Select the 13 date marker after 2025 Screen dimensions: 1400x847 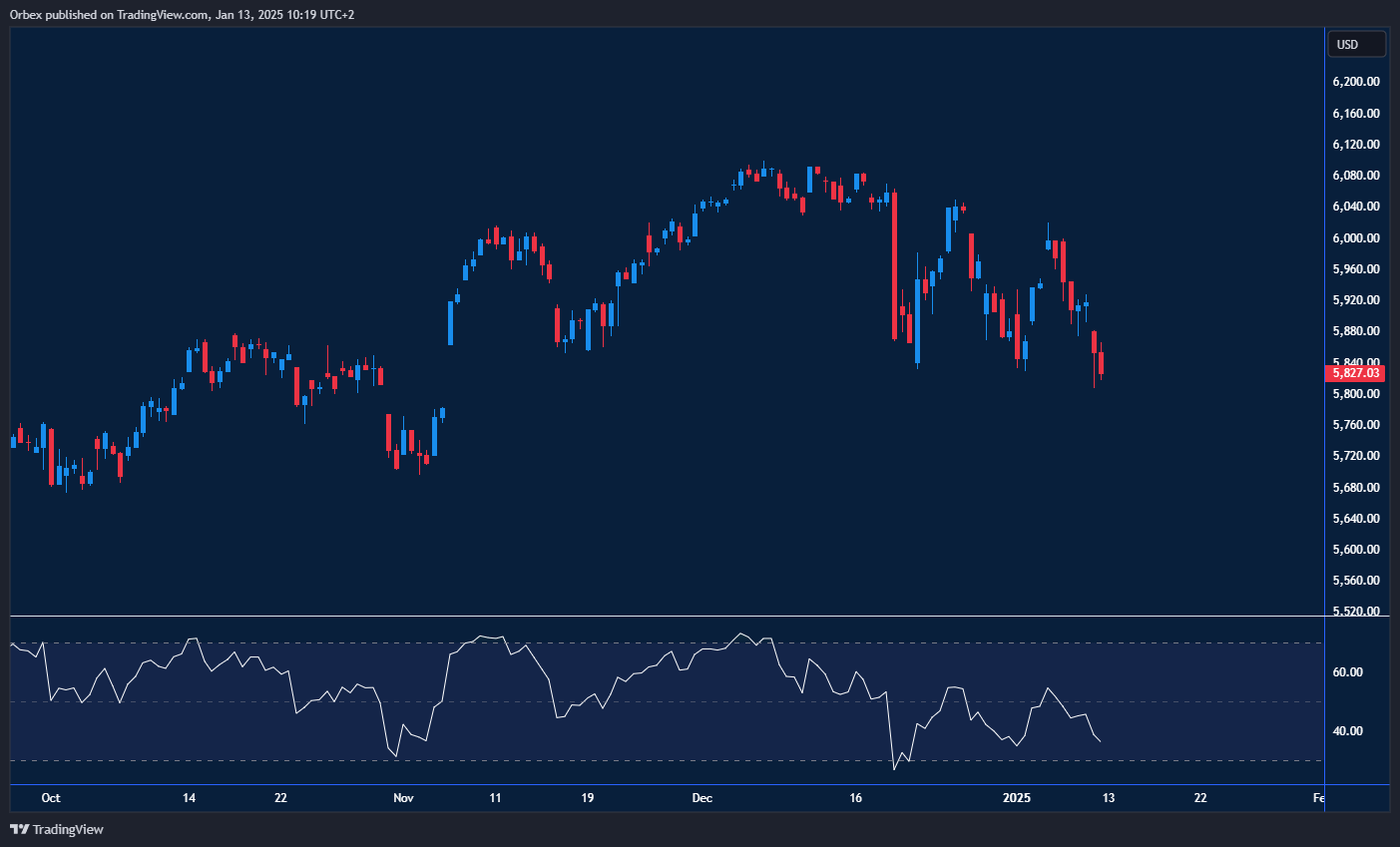1109,798
